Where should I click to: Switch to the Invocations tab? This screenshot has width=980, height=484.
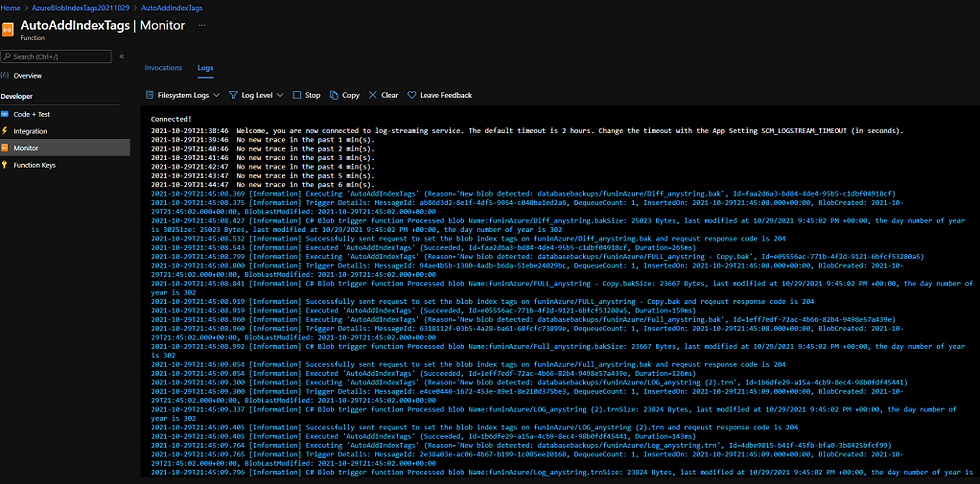tap(163, 68)
